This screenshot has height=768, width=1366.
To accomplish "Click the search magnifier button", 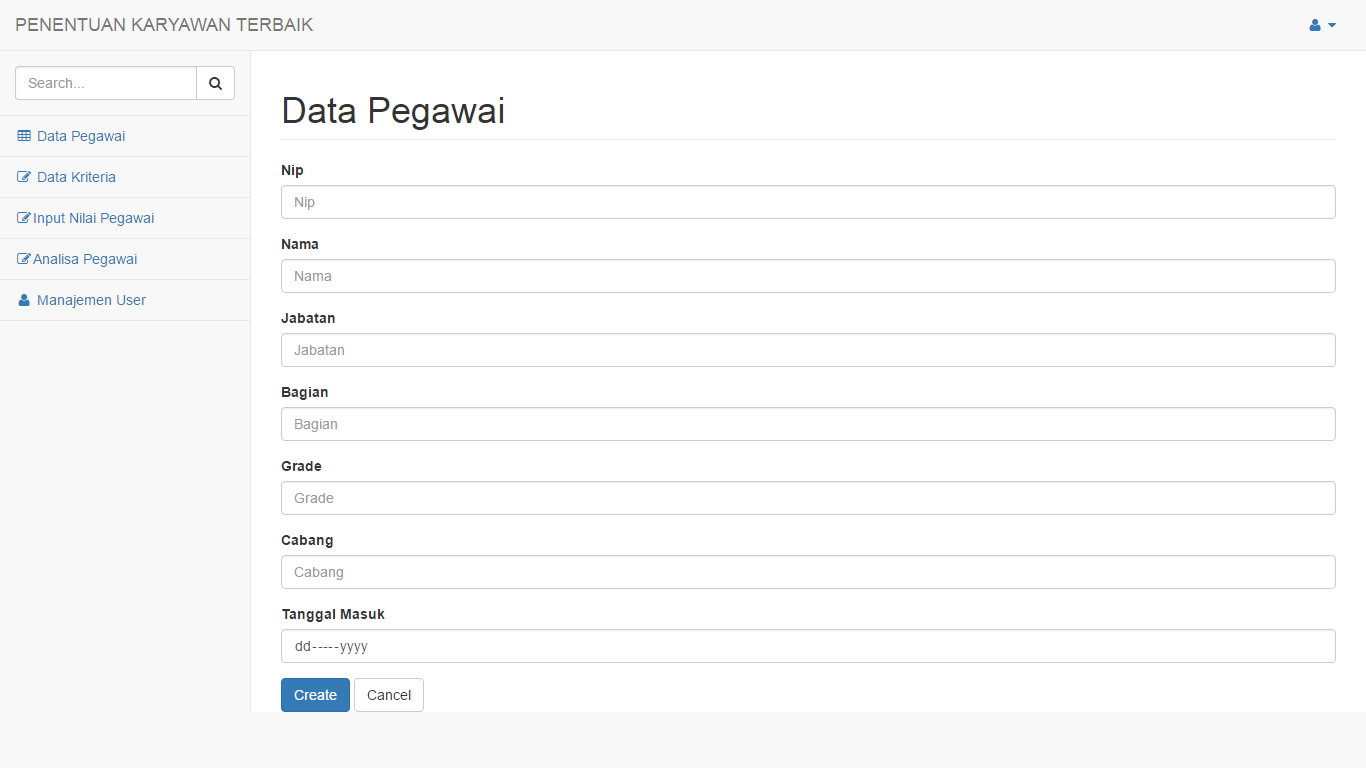I will point(215,83).
